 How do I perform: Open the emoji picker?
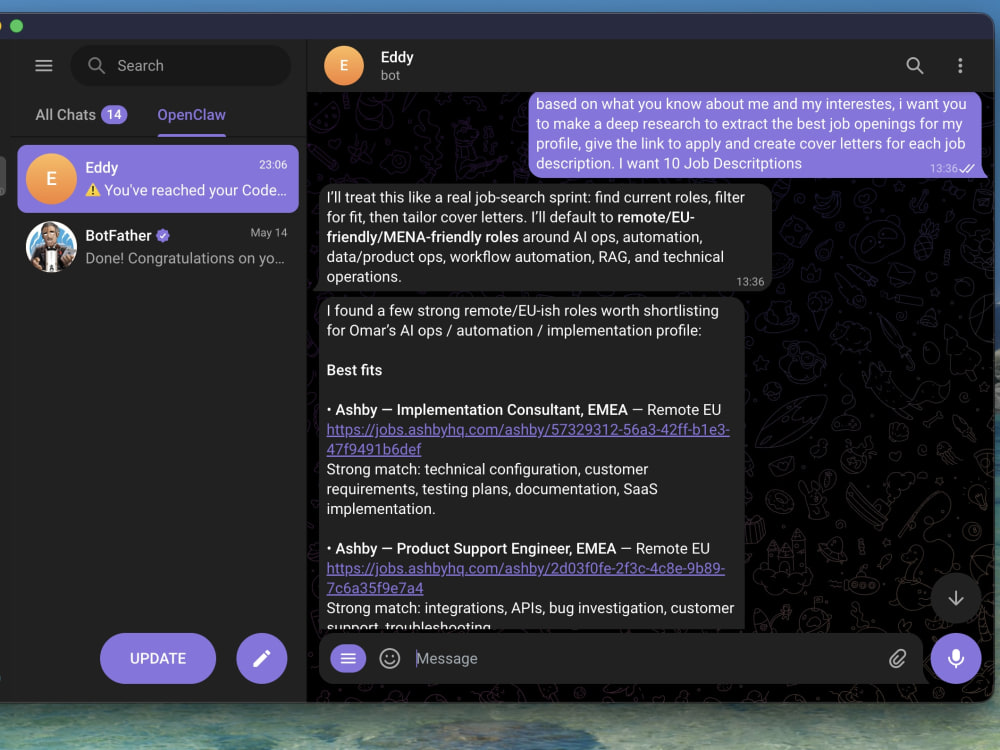coord(390,658)
